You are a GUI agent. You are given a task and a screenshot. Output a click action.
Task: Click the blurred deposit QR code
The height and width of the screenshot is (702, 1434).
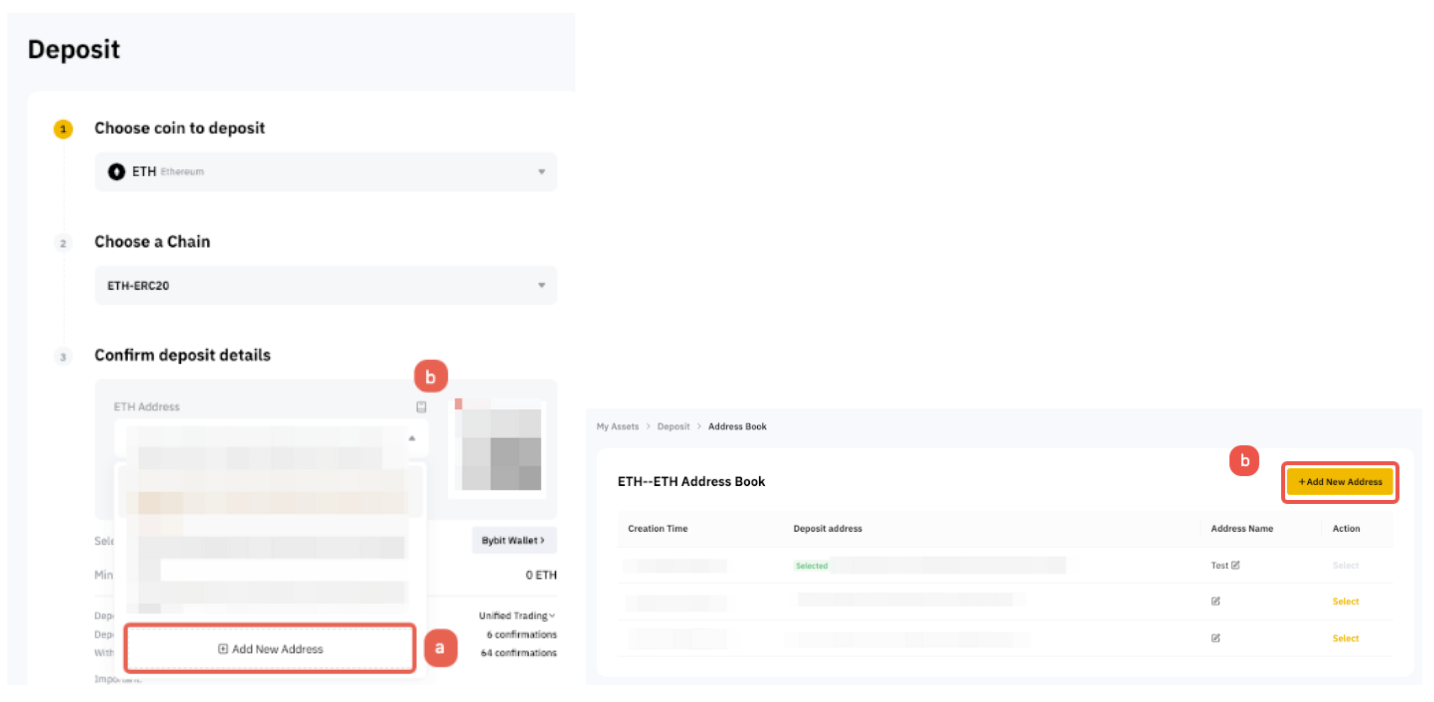click(x=499, y=449)
